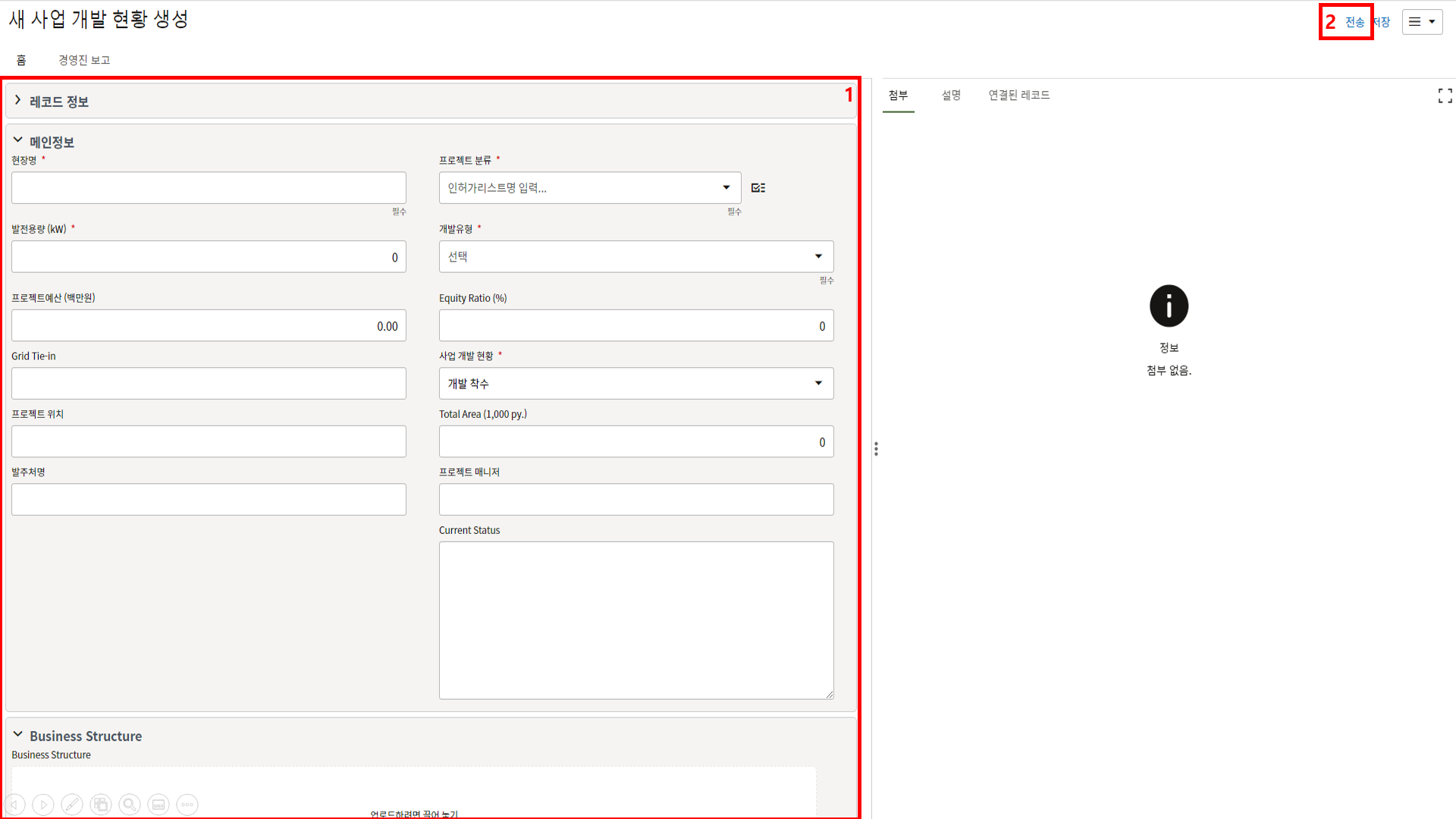Click the 전송 submit button
Image resolution: width=1456 pixels, height=819 pixels.
pyautogui.click(x=1354, y=22)
